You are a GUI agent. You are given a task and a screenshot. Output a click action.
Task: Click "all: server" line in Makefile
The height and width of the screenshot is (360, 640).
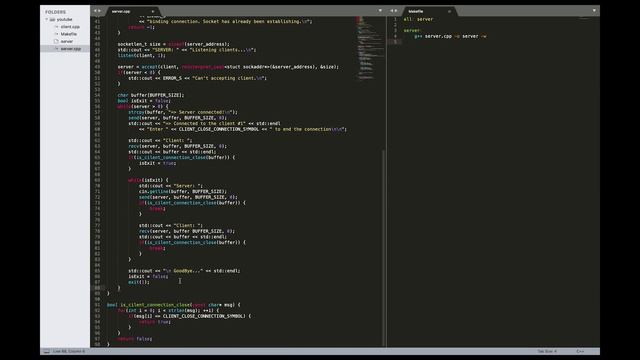418,19
